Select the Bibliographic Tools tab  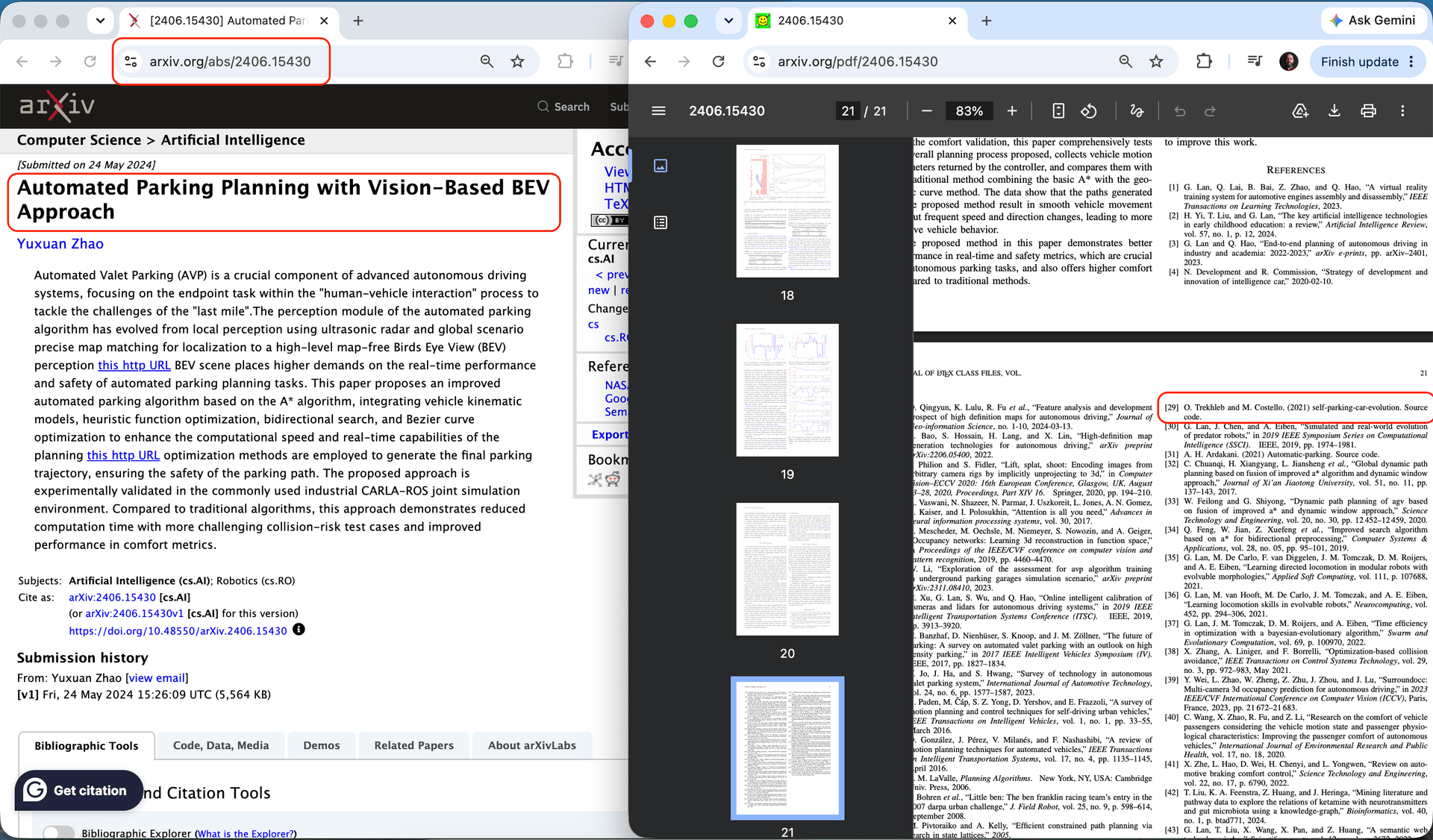pyautogui.click(x=87, y=745)
